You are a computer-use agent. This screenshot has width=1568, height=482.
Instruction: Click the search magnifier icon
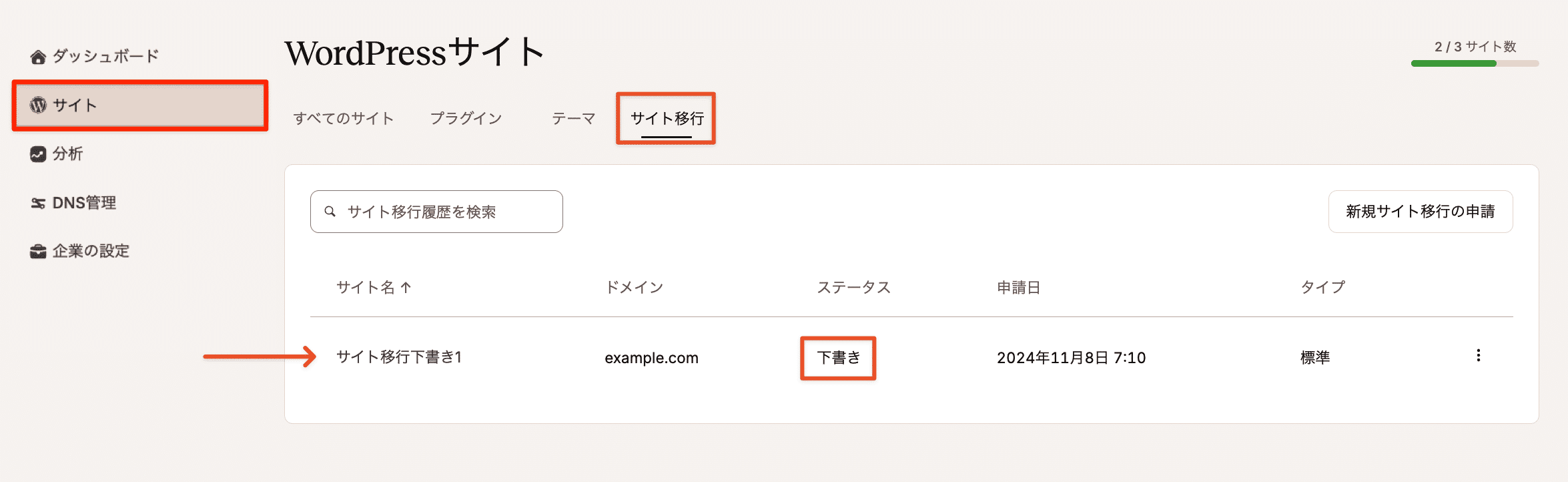pyautogui.click(x=331, y=211)
